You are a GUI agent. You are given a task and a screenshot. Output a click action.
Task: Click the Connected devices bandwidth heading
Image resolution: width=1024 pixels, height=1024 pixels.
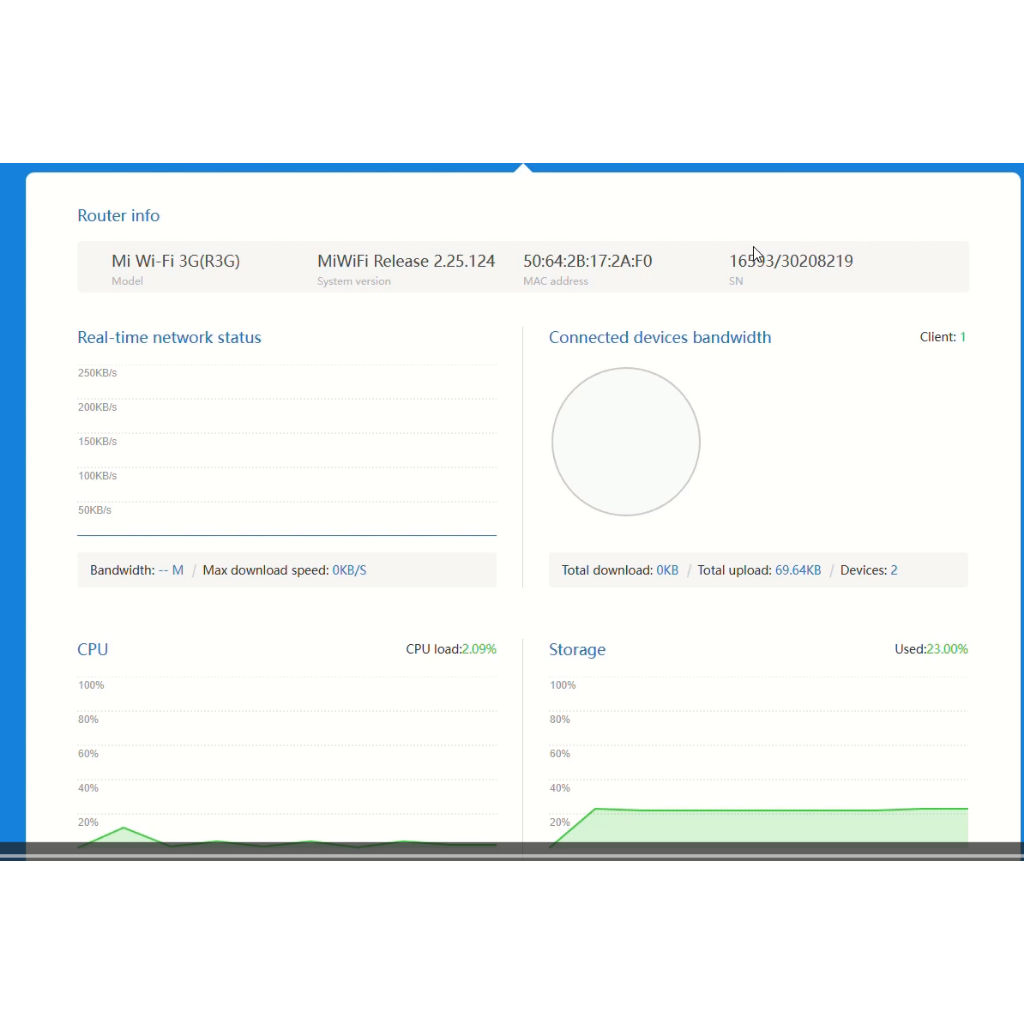[660, 338]
